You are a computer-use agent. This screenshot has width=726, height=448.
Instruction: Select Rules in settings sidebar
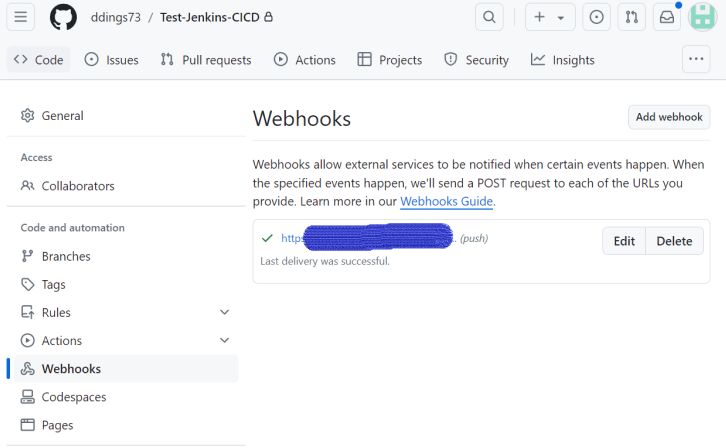(x=126, y=313)
